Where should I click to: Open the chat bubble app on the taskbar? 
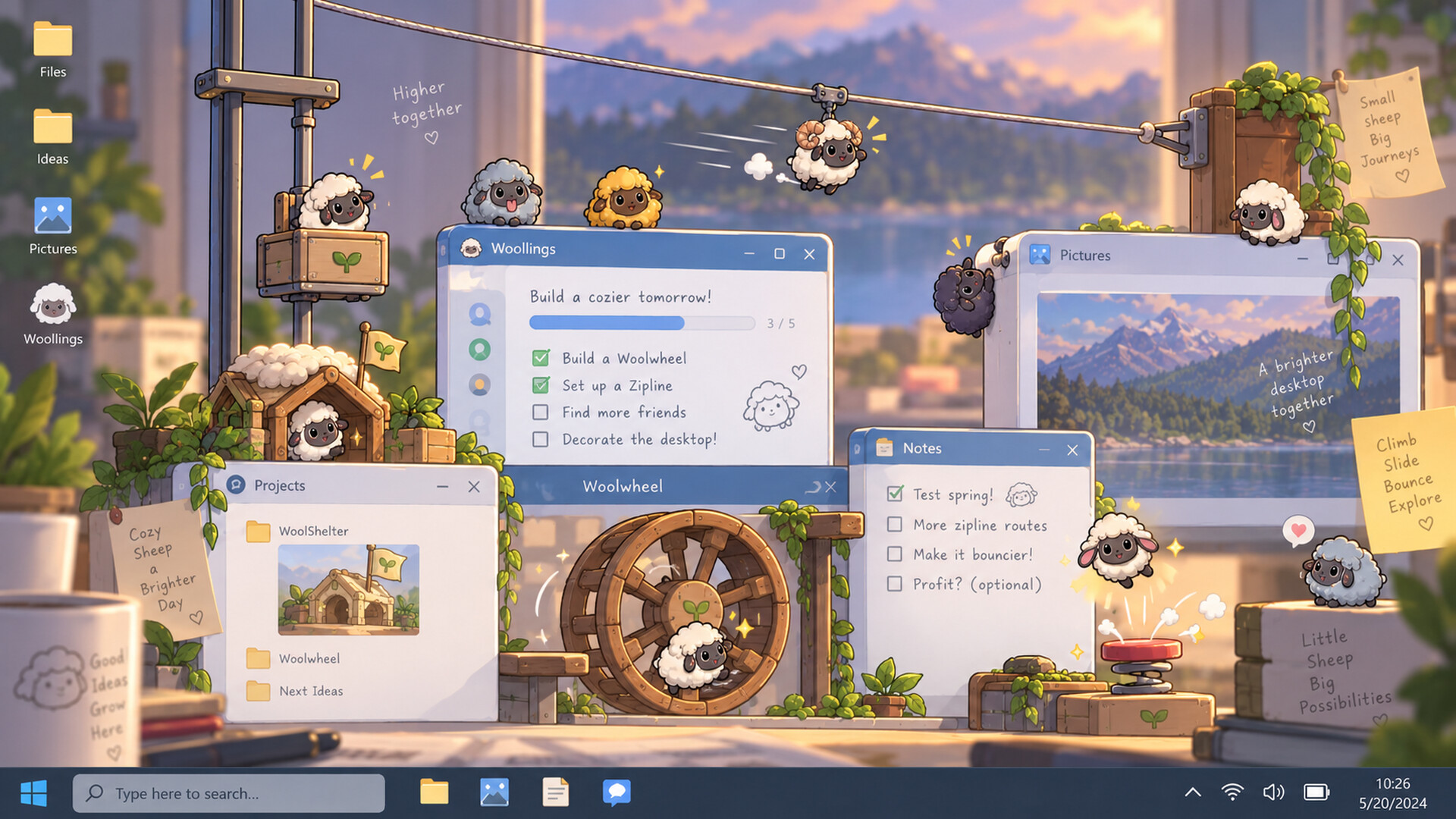click(x=617, y=792)
